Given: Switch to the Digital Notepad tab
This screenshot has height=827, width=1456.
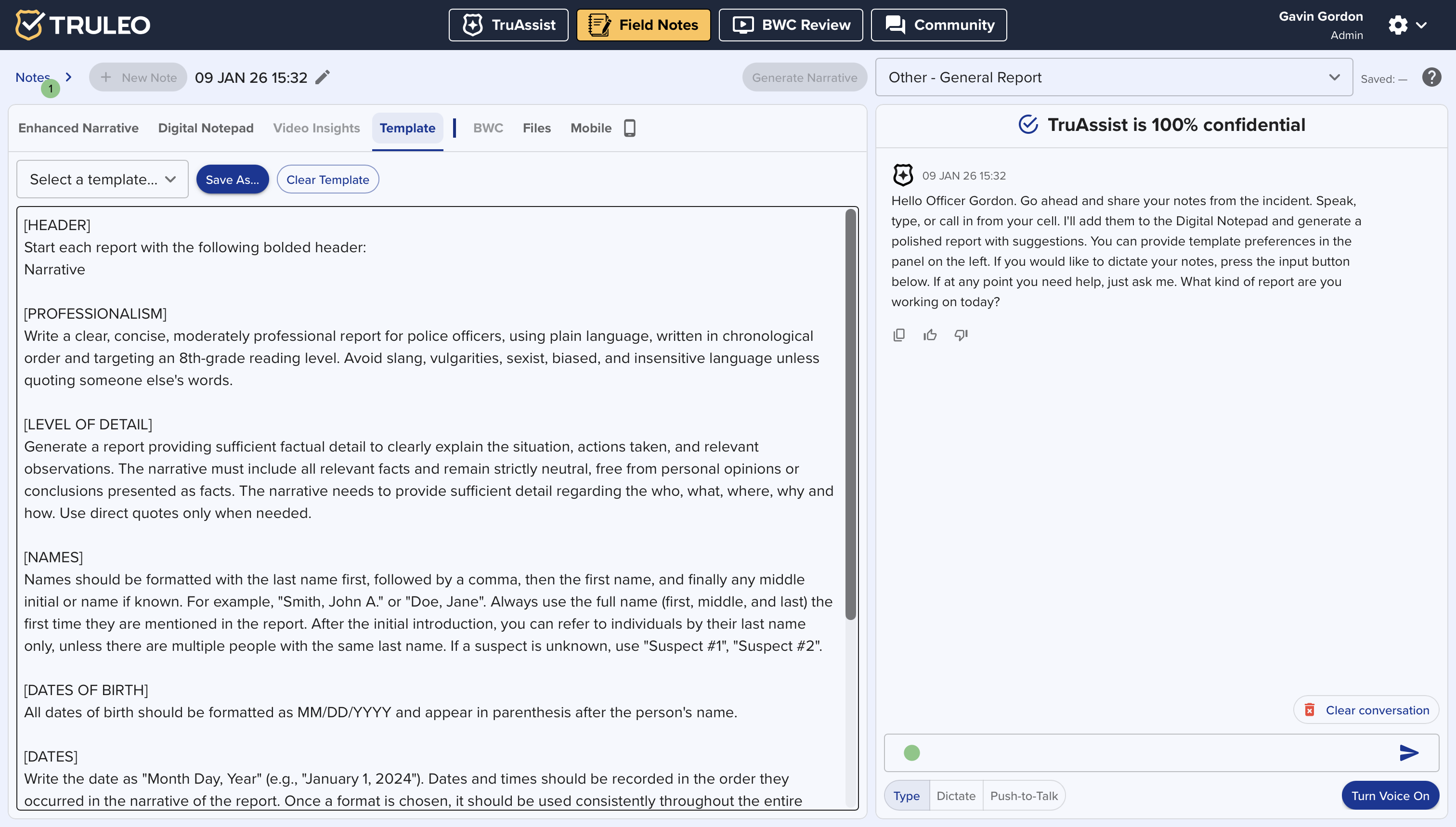Looking at the screenshot, I should tap(206, 129).
